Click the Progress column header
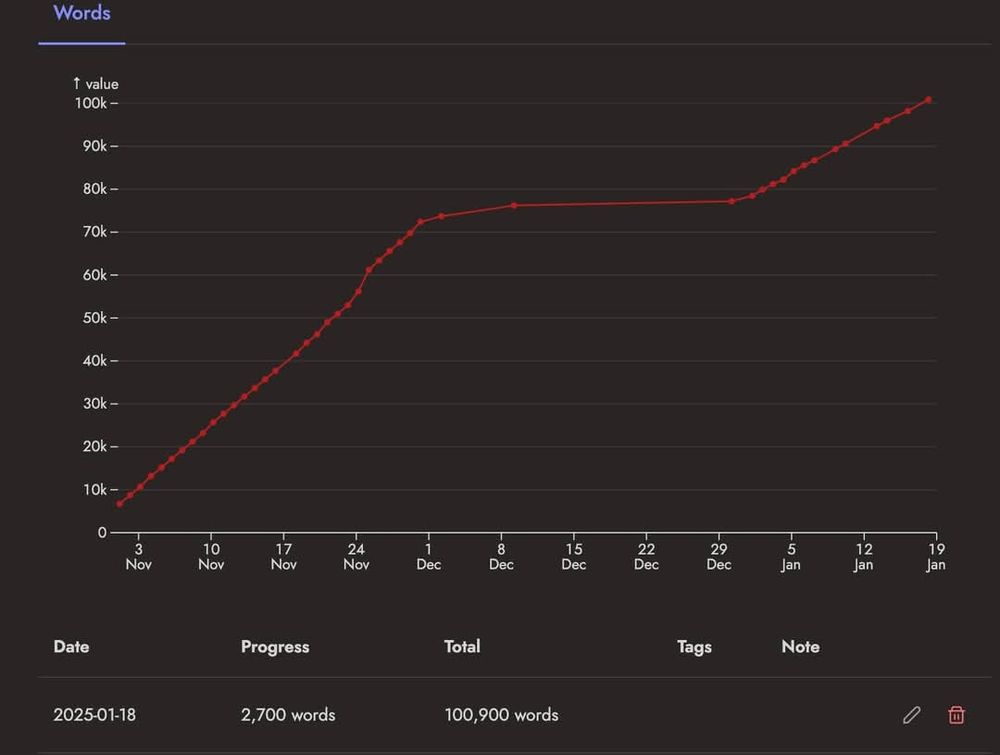The image size is (1000, 755). tap(275, 647)
